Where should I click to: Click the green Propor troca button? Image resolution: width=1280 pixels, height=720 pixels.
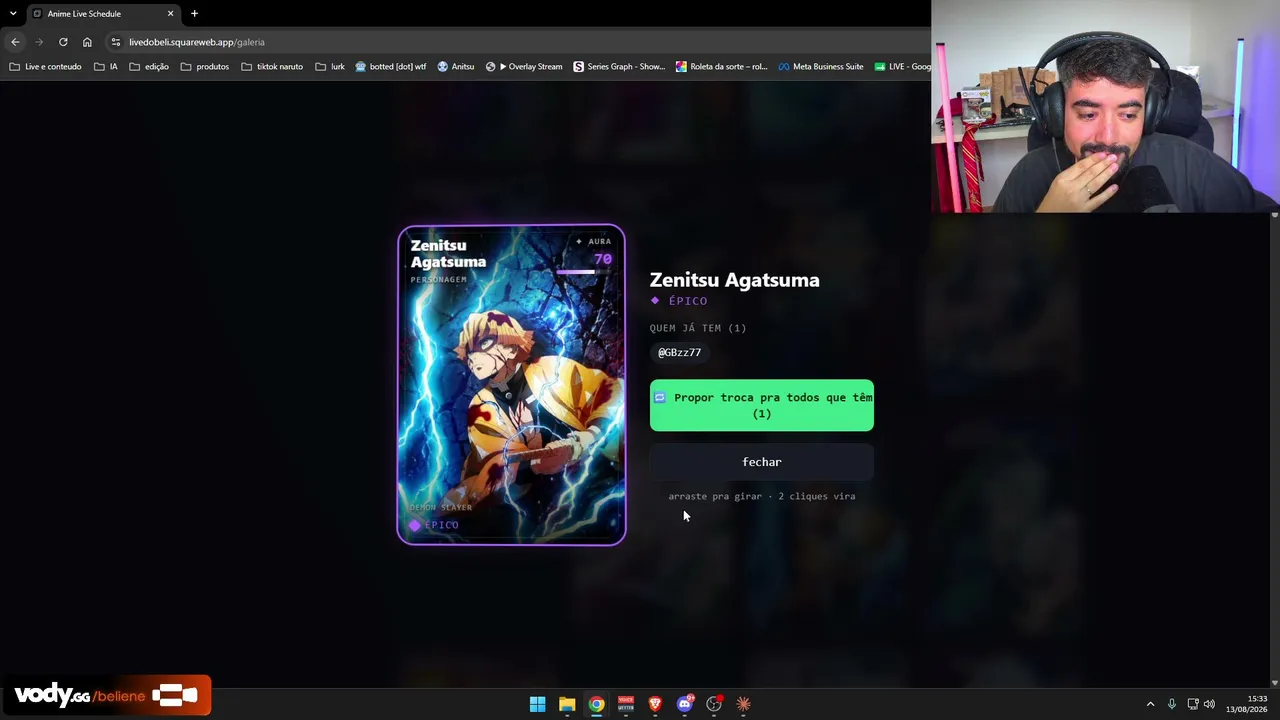coord(762,405)
